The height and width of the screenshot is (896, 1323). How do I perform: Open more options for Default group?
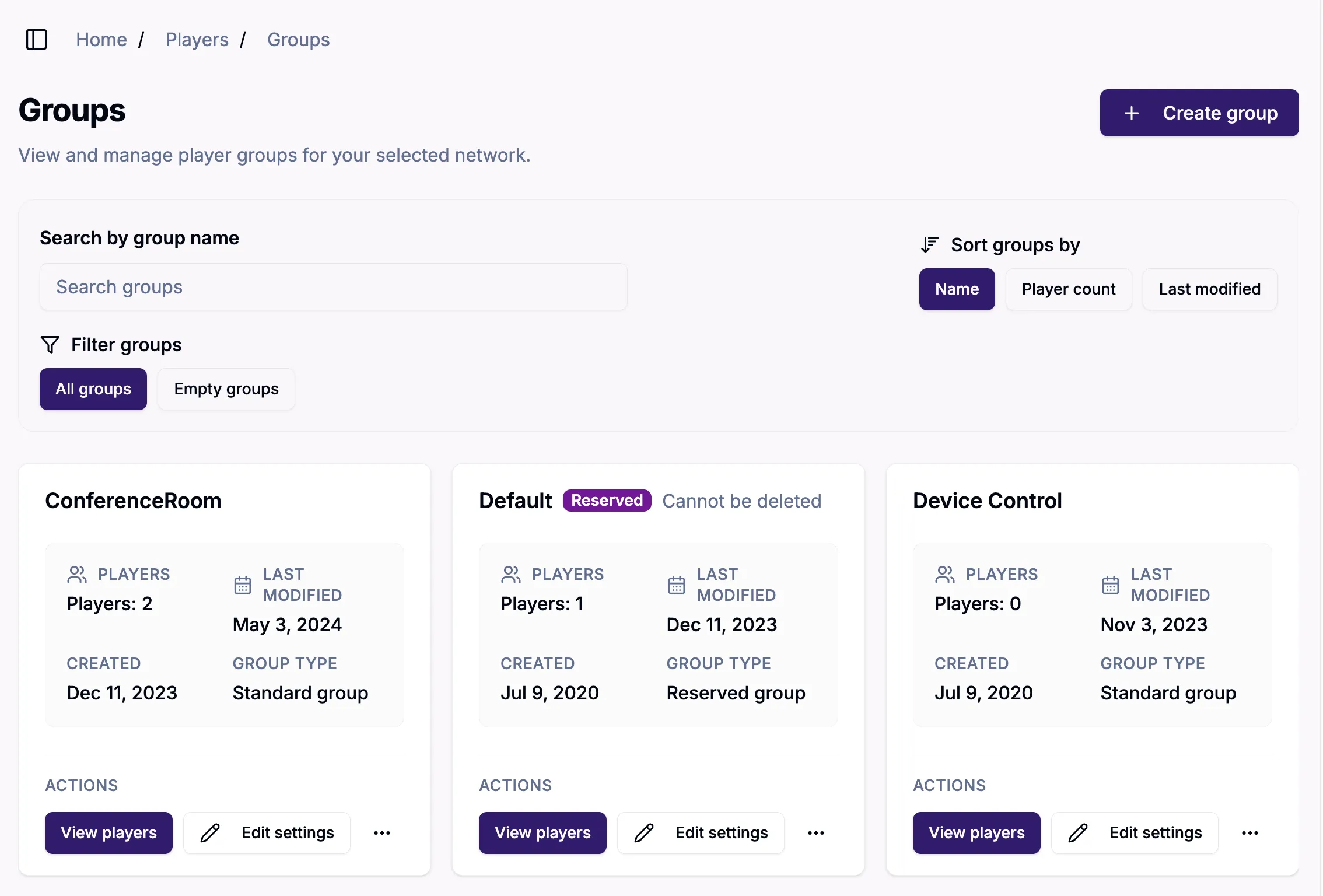[x=816, y=833]
